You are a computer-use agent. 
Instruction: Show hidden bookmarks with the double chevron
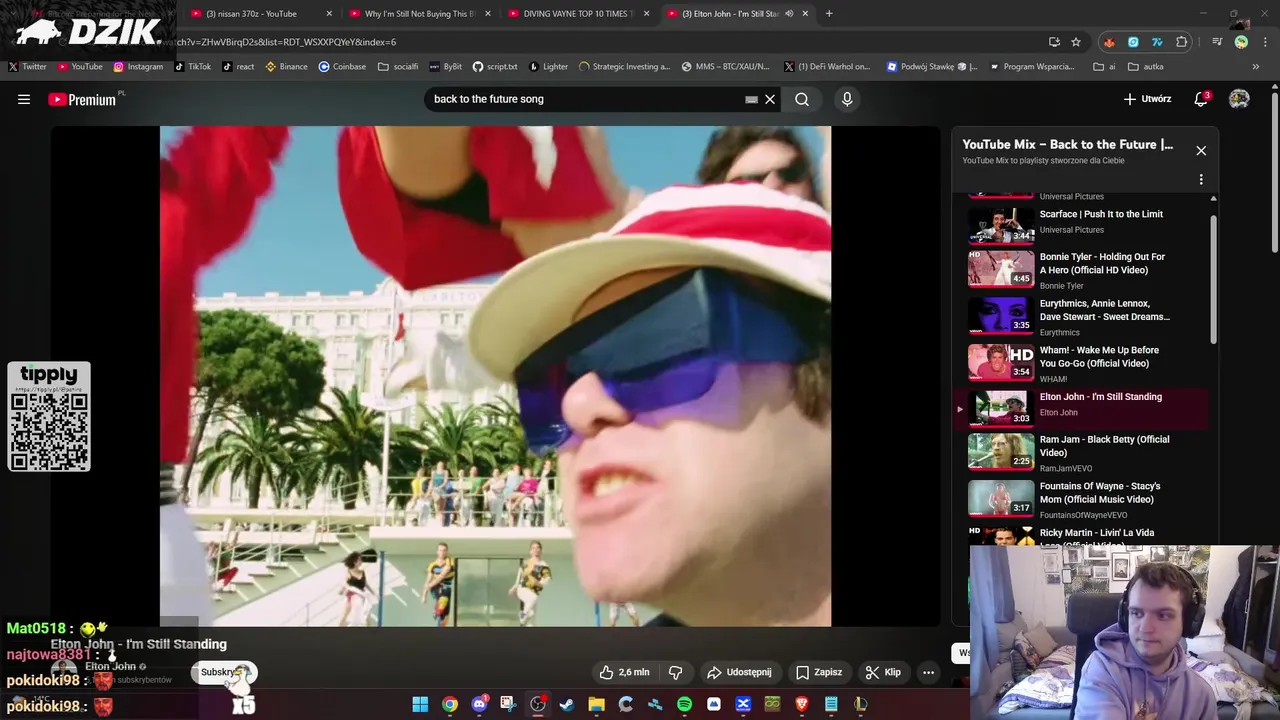click(x=1256, y=67)
